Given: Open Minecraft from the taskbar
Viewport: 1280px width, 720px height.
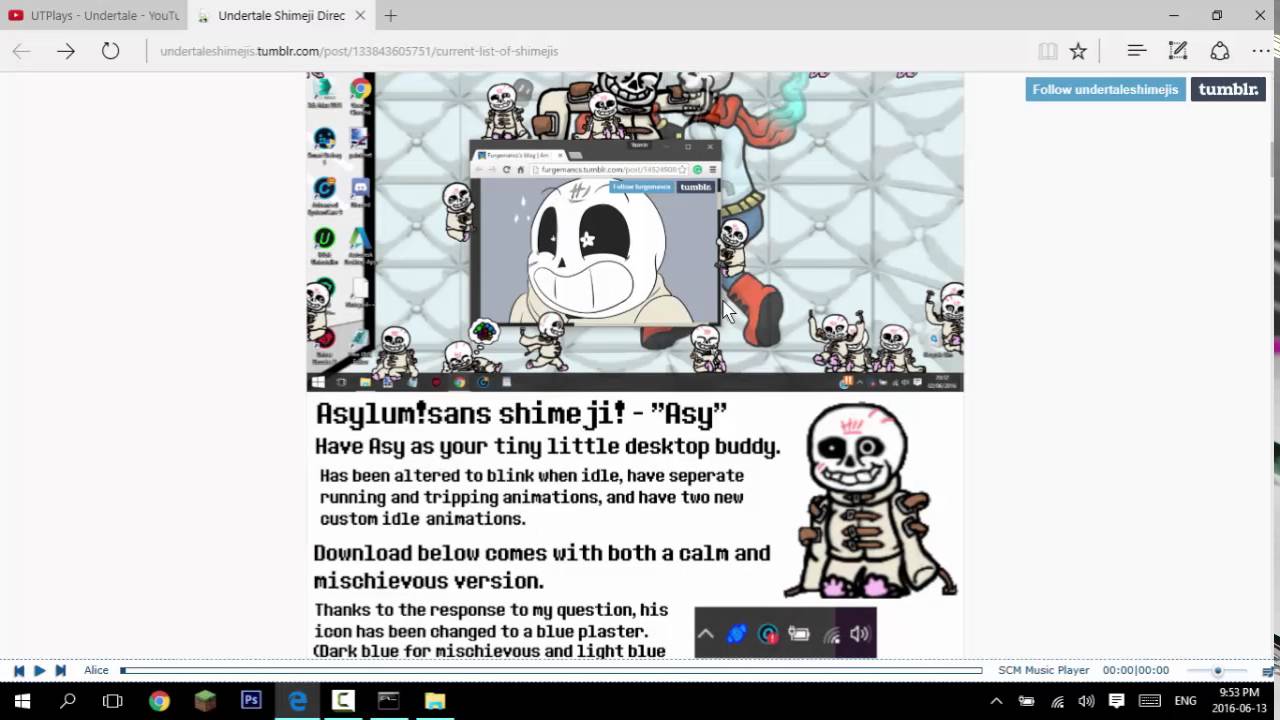Looking at the screenshot, I should [x=205, y=701].
